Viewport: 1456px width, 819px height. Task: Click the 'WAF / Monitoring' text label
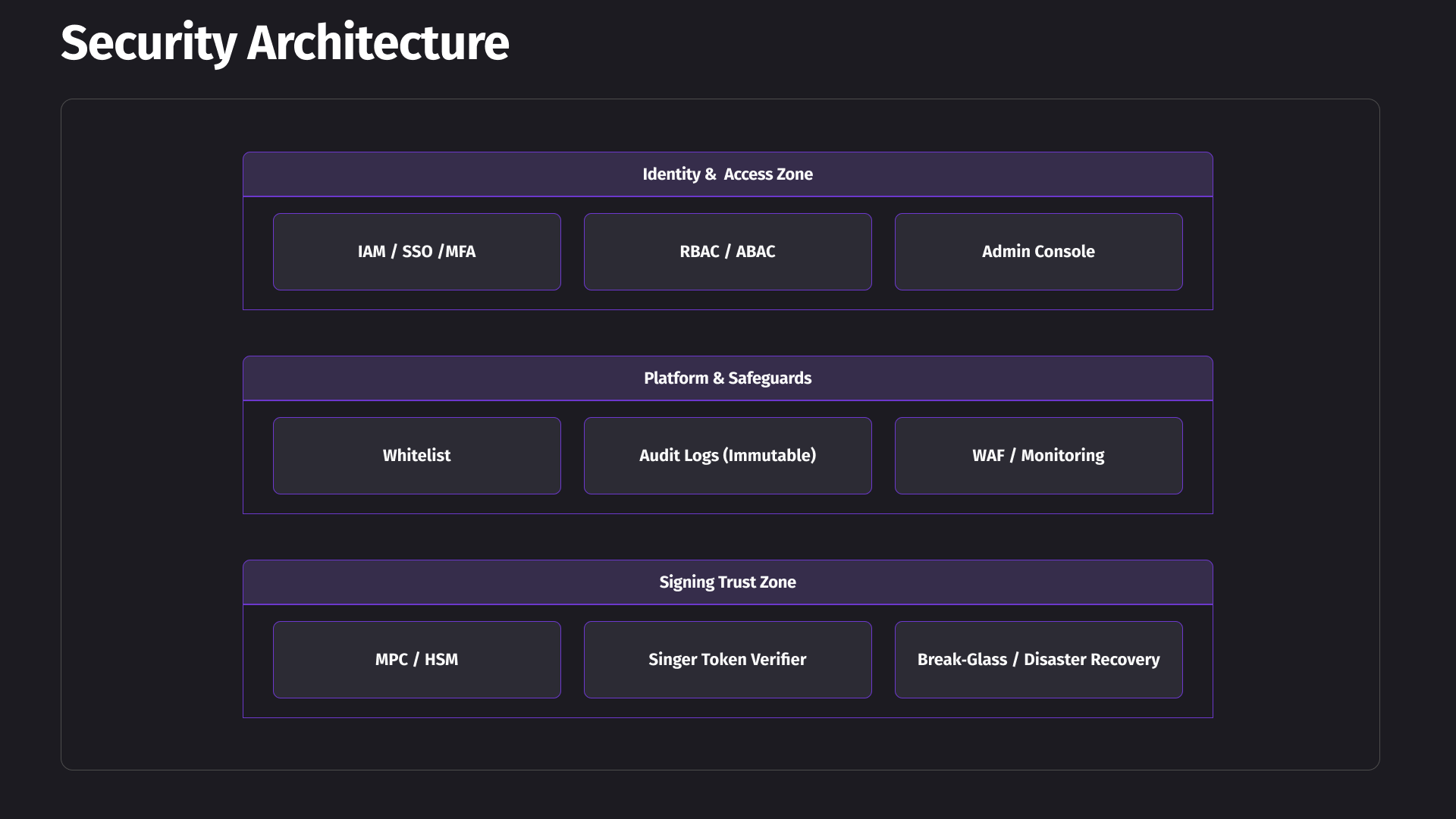[1038, 456]
